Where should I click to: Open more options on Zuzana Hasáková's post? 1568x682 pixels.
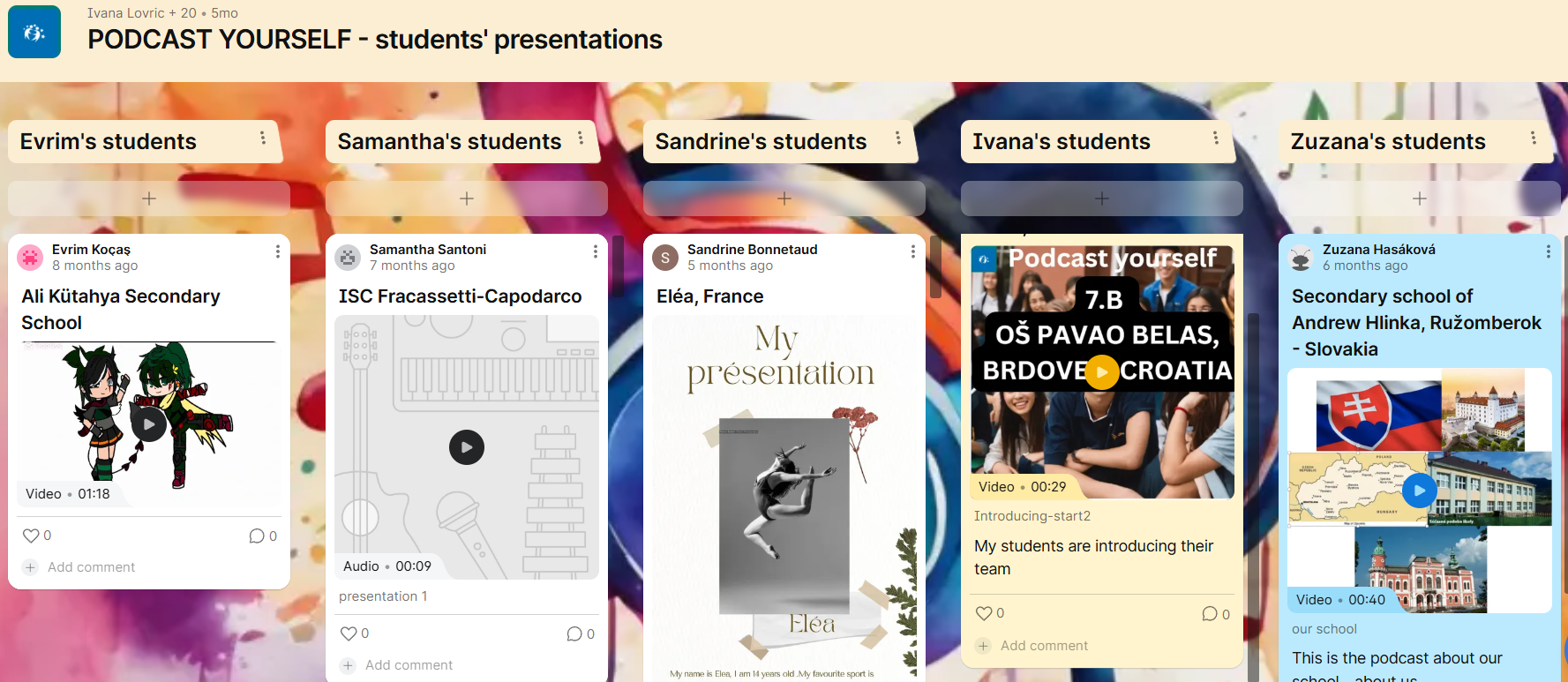tap(1548, 252)
